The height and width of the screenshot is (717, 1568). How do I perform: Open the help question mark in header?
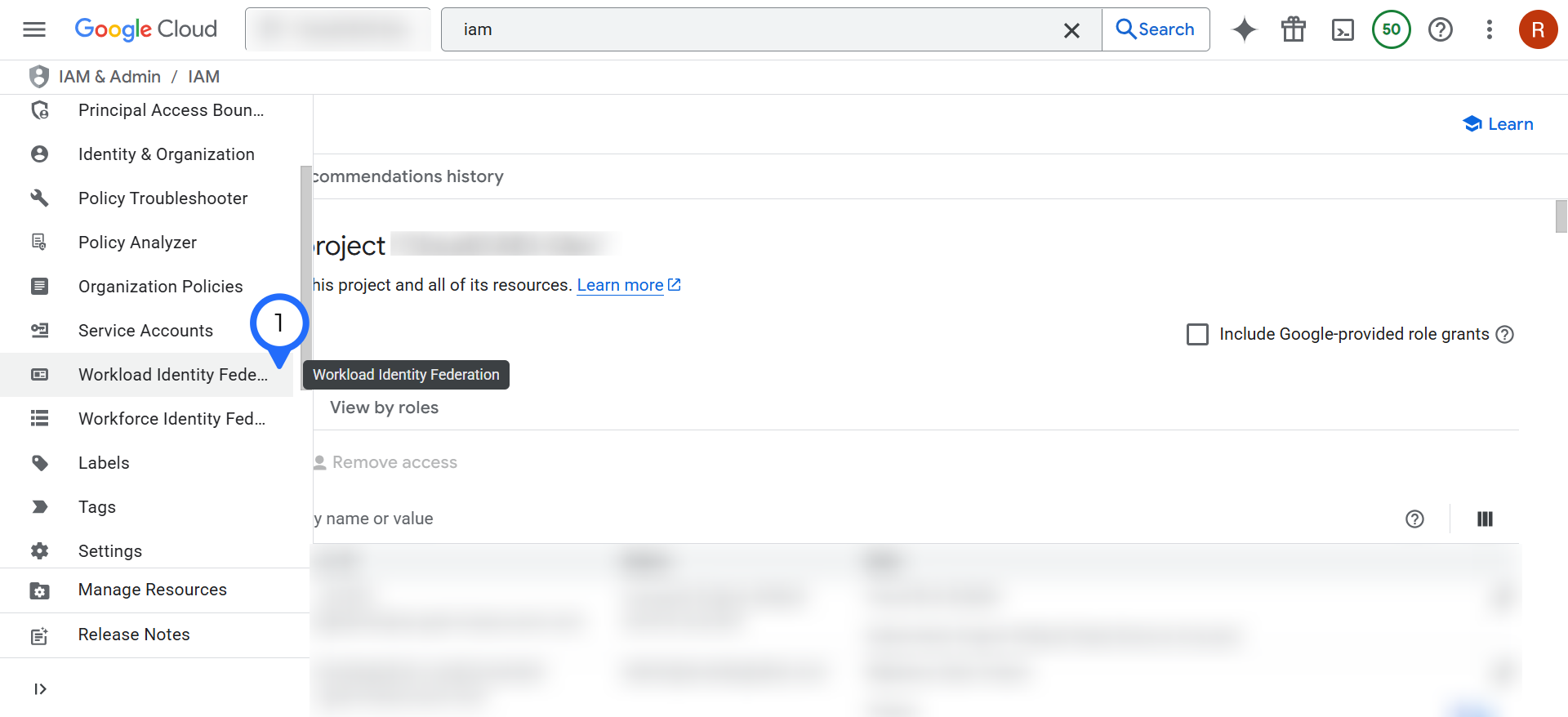(1440, 29)
